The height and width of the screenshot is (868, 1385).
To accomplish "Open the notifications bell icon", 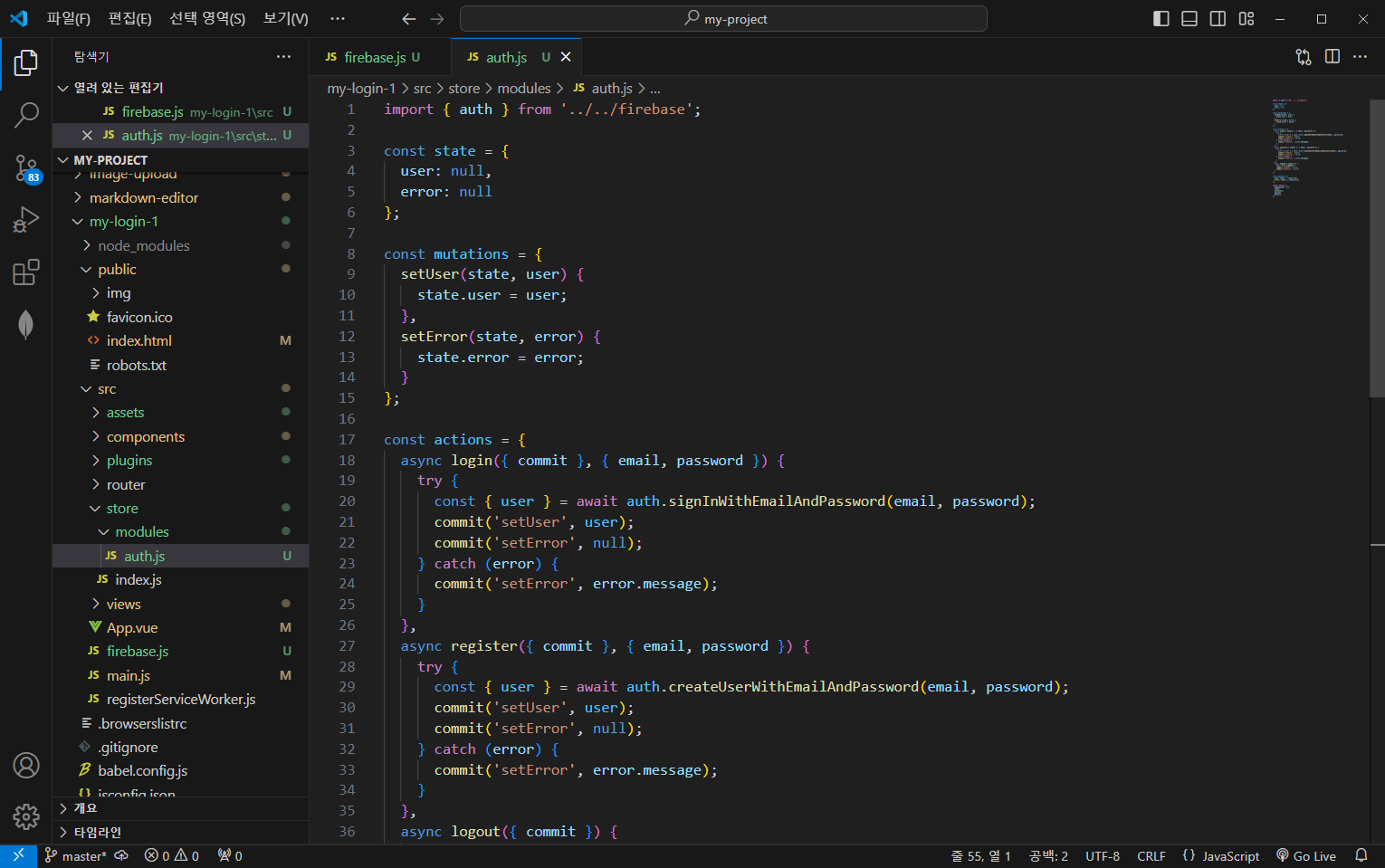I will [1361, 856].
